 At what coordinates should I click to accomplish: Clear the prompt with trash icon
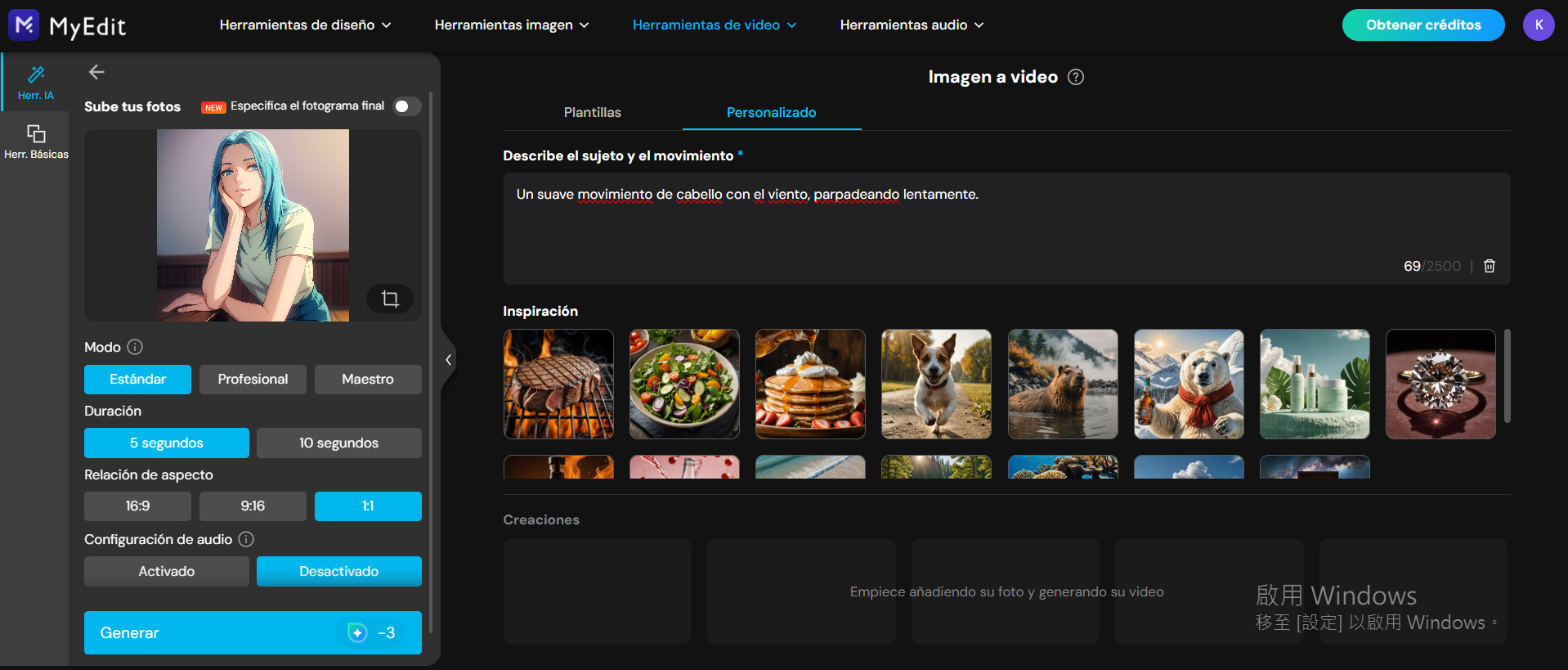(x=1490, y=266)
